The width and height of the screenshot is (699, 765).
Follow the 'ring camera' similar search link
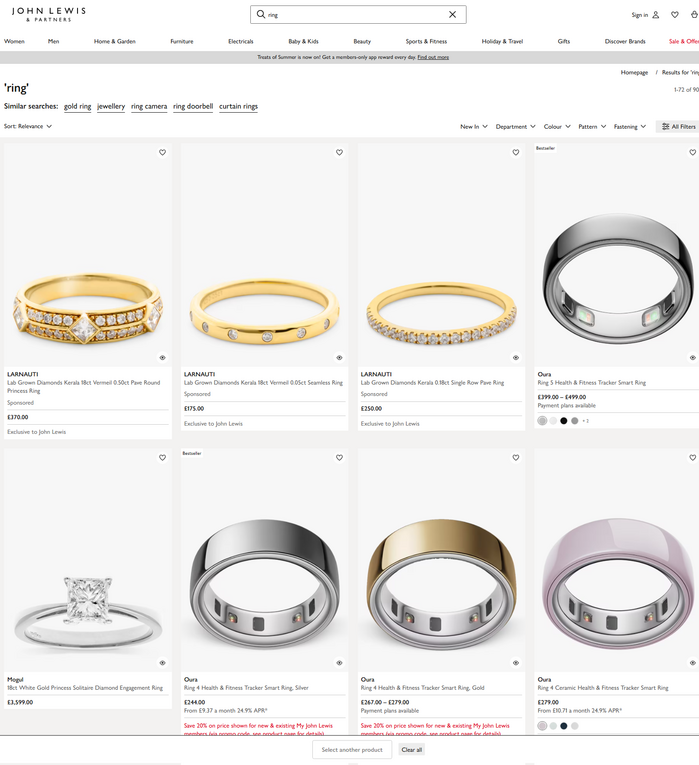point(149,106)
